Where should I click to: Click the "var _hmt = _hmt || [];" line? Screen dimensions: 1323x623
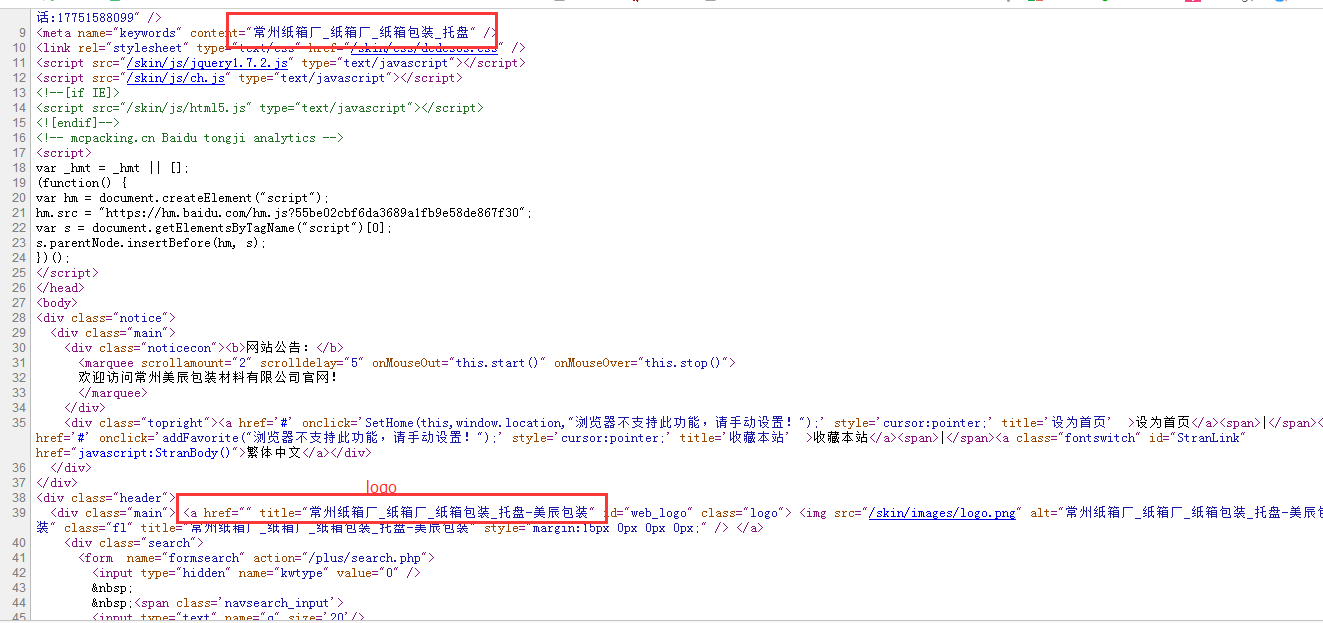coord(112,167)
